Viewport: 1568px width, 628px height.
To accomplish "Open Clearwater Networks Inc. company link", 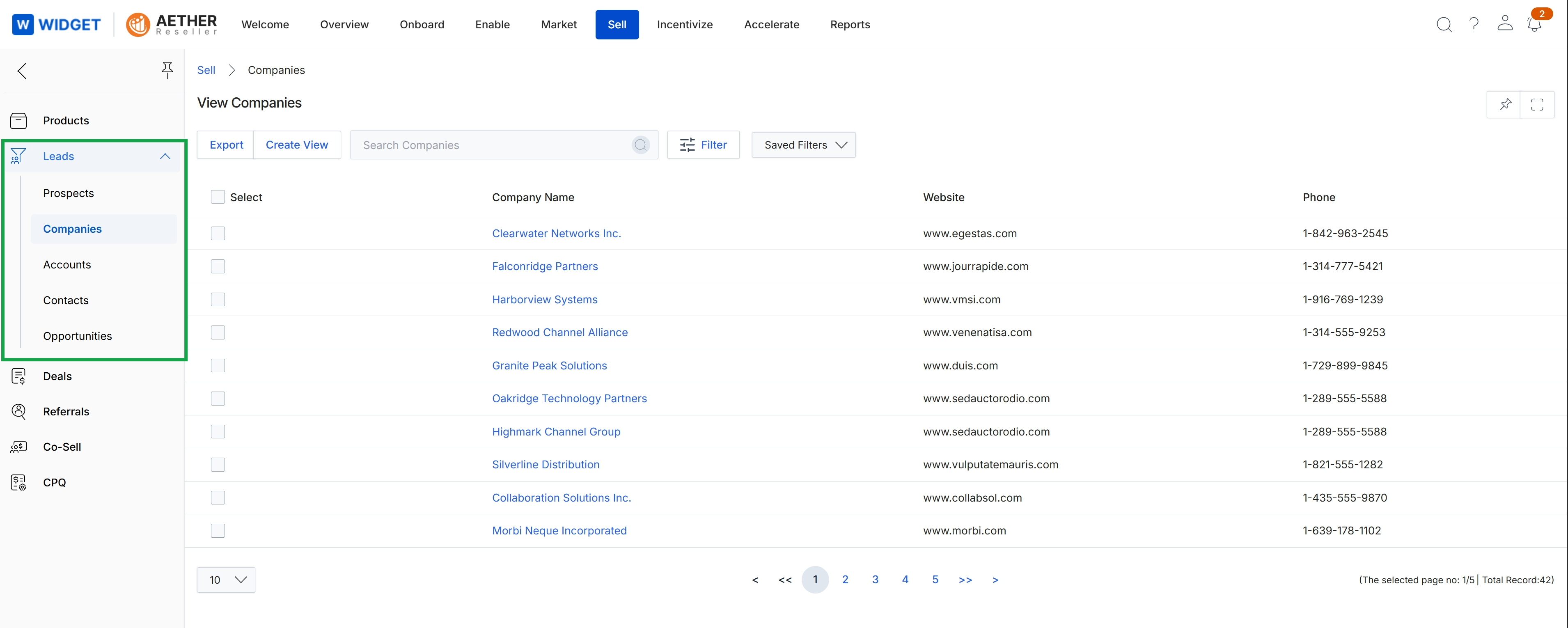I will coord(556,234).
